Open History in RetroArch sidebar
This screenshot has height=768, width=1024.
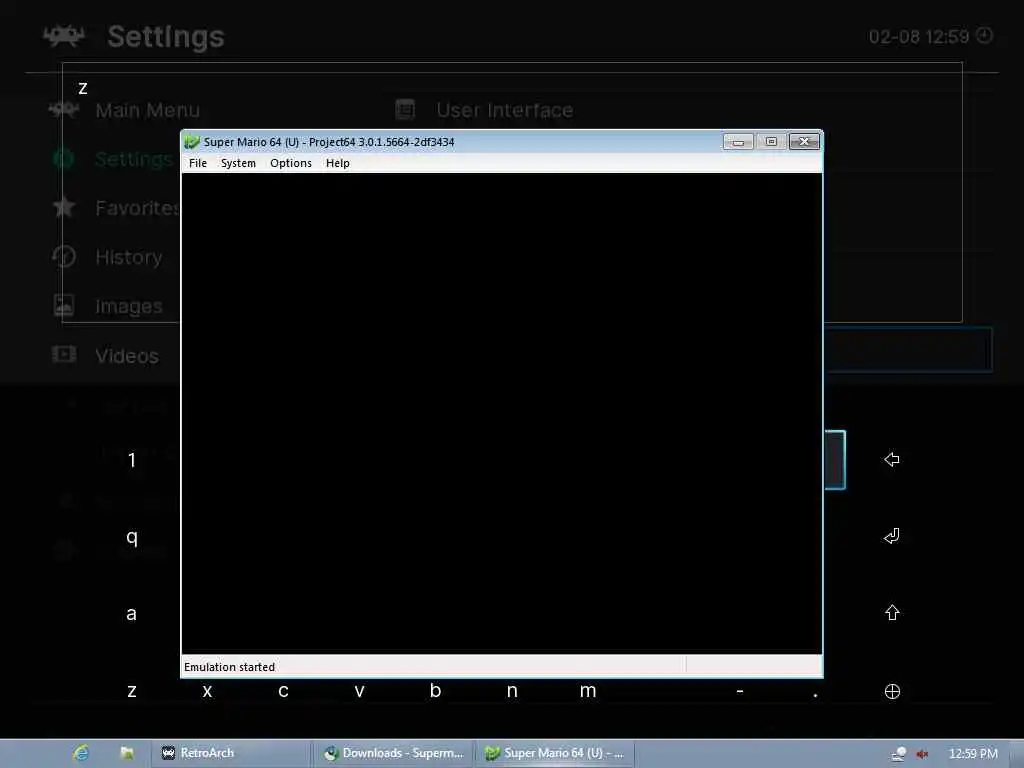pyautogui.click(x=129, y=257)
